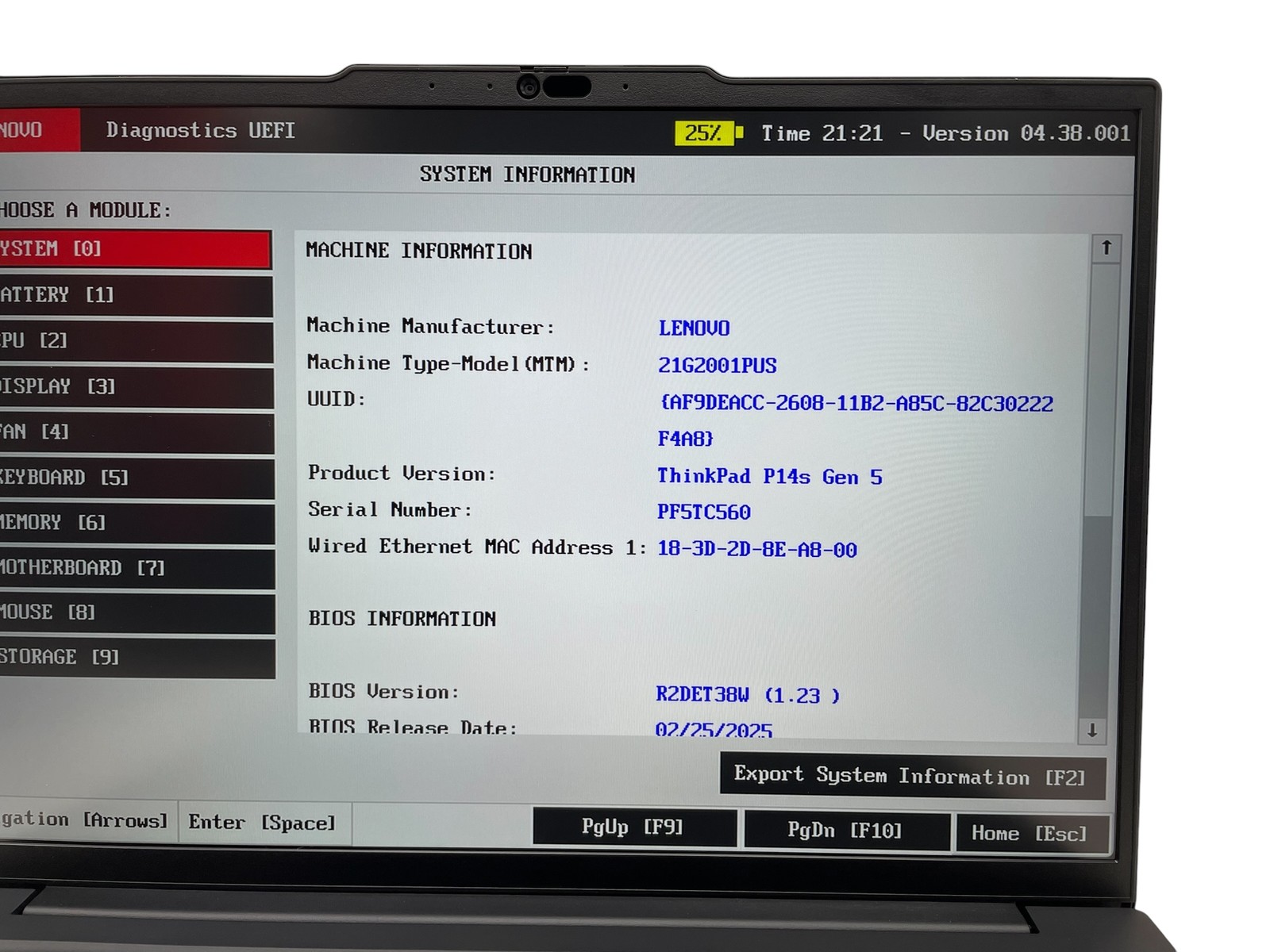Click the serial number PF5TC560

[703, 512]
